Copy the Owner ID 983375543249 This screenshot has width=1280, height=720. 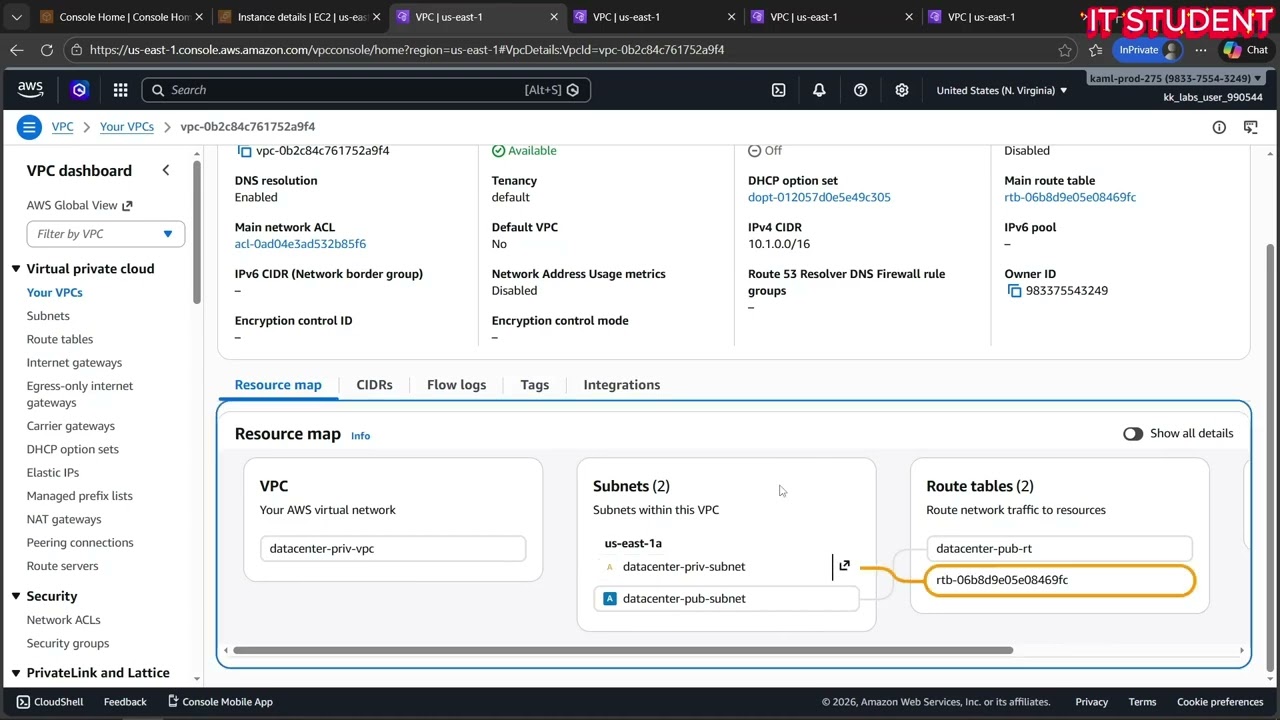(x=1014, y=291)
